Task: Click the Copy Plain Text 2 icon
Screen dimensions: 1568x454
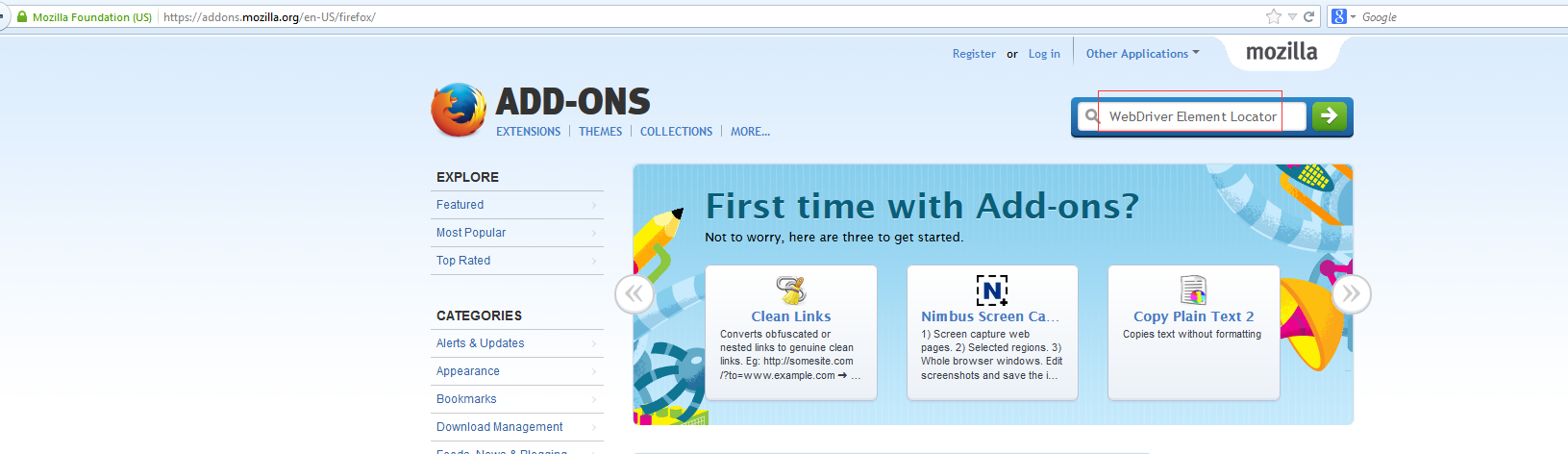Action: pyautogui.click(x=1193, y=290)
